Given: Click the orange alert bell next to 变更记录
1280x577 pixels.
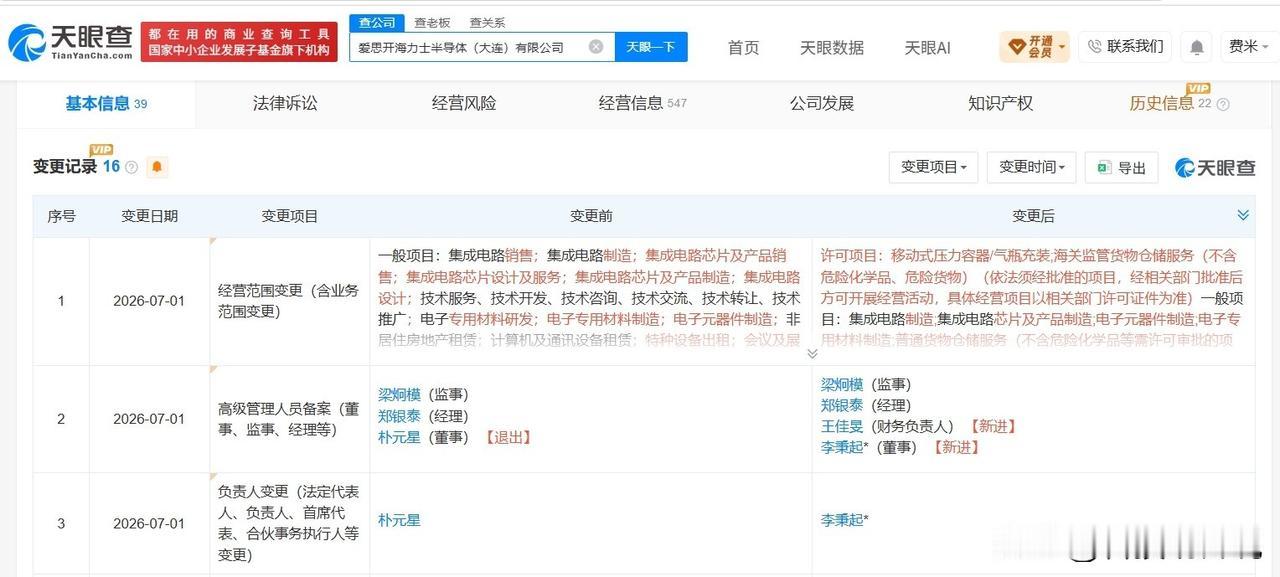Looking at the screenshot, I should pyautogui.click(x=157, y=167).
